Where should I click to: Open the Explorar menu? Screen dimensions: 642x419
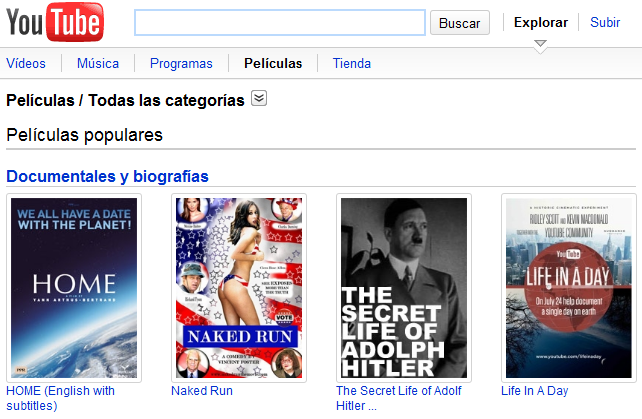click(x=541, y=22)
